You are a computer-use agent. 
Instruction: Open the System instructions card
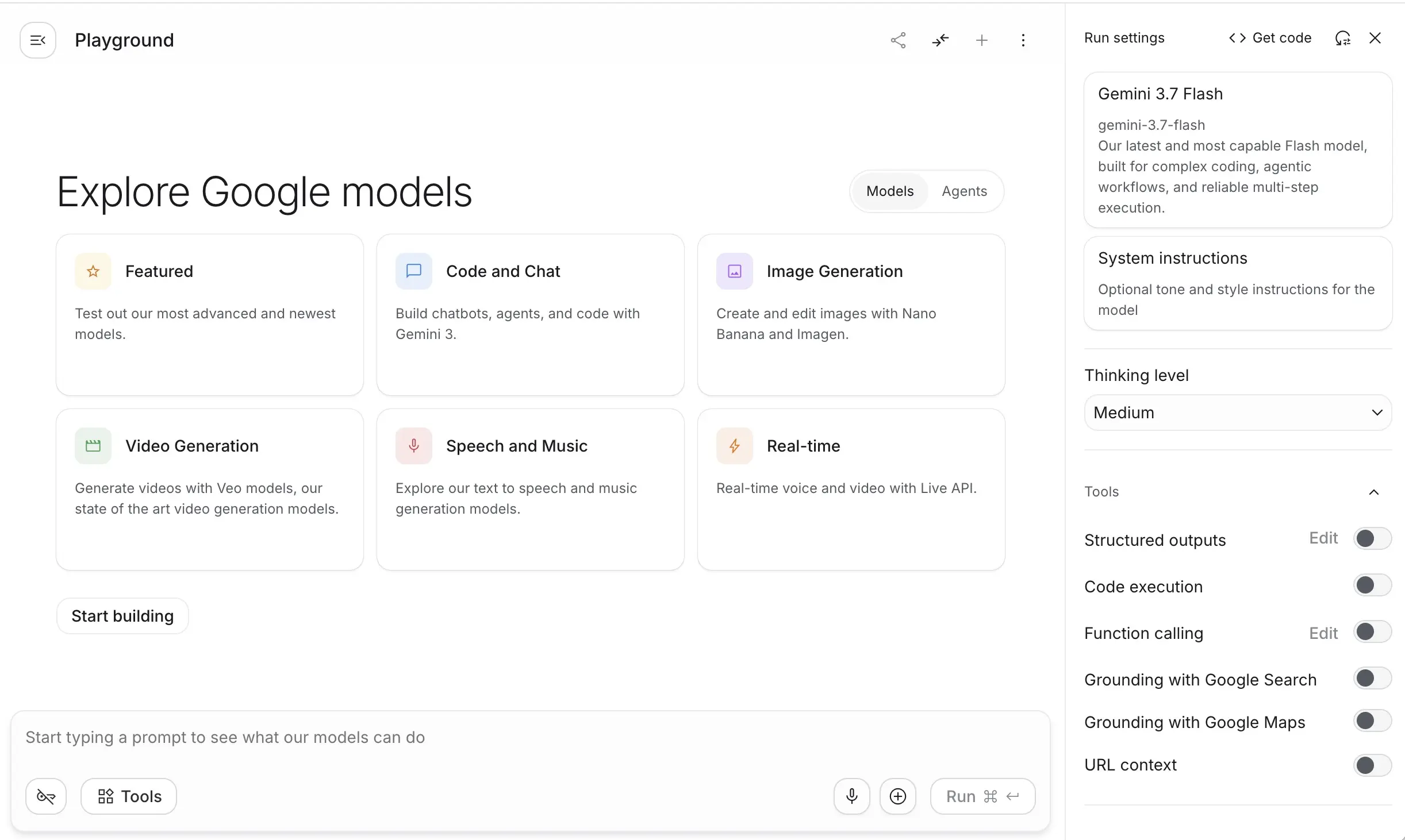tap(1238, 283)
